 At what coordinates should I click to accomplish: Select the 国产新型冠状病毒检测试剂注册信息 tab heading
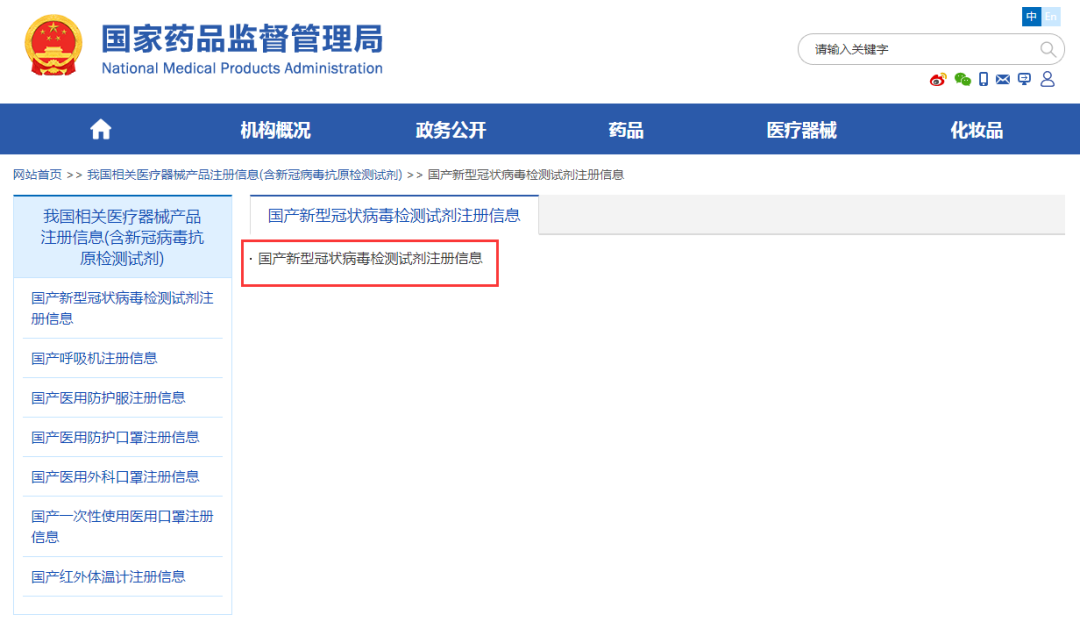394,216
